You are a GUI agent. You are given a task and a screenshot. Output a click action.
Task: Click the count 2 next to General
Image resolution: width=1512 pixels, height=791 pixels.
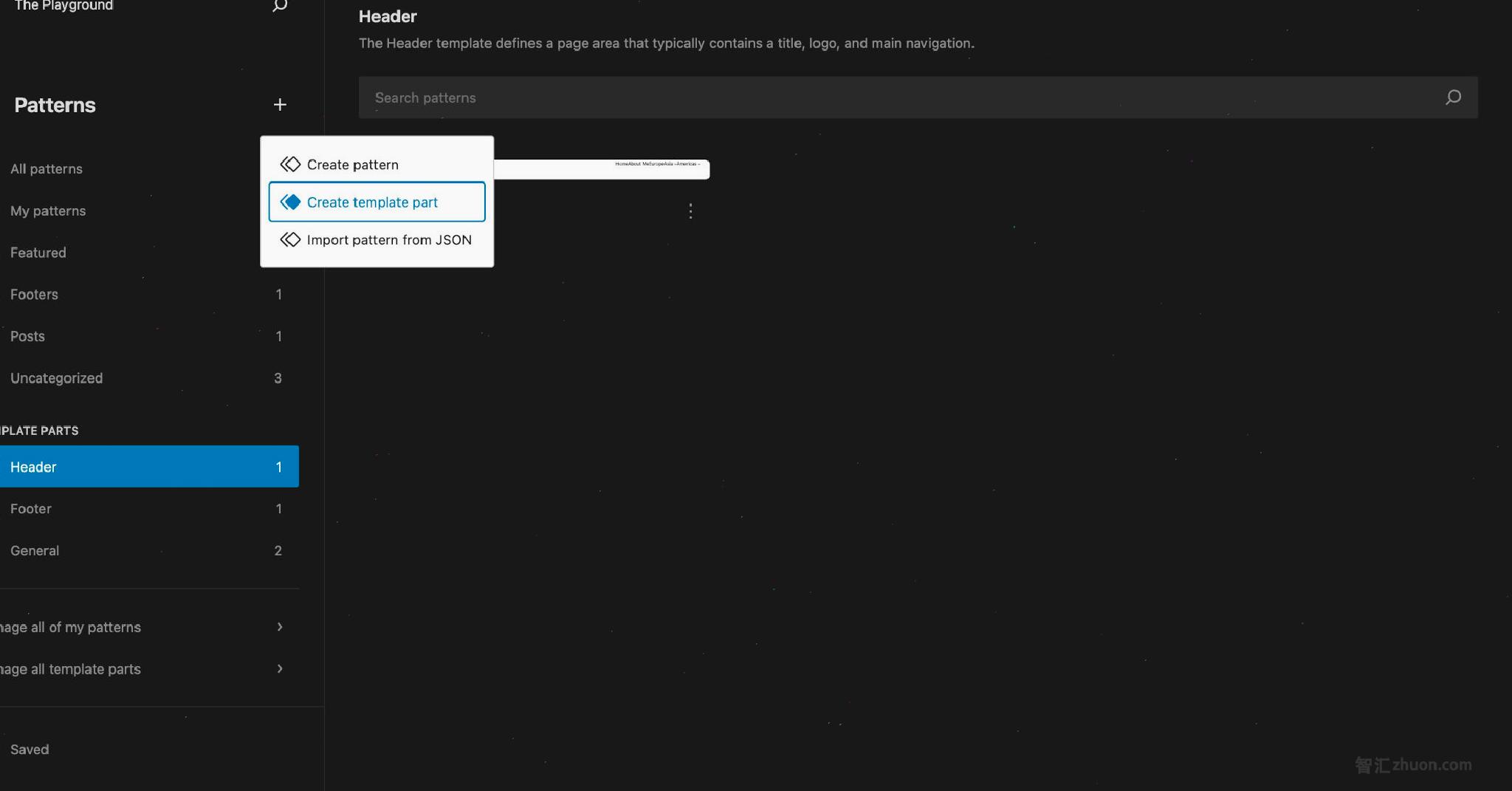coord(278,551)
